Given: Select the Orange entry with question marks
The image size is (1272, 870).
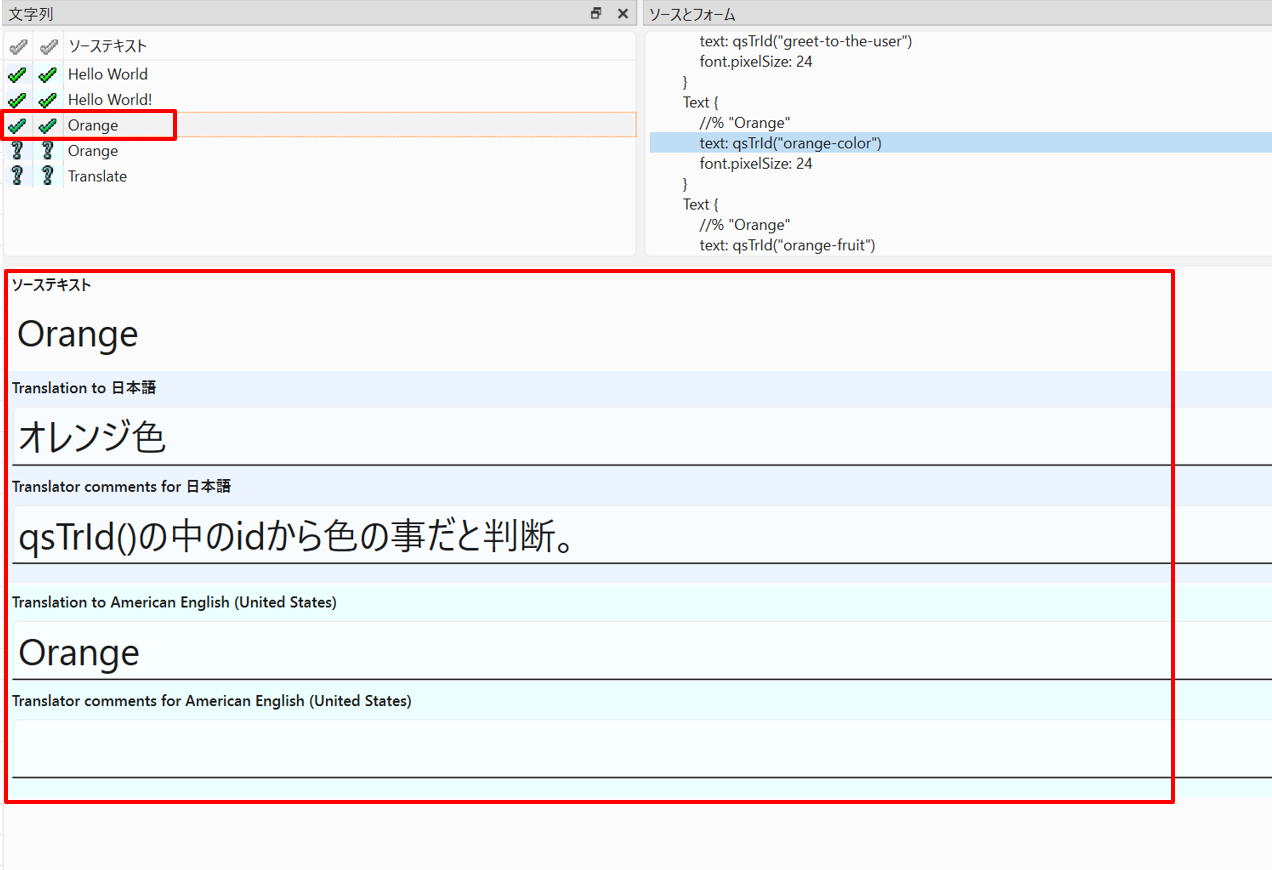Looking at the screenshot, I should [x=93, y=151].
